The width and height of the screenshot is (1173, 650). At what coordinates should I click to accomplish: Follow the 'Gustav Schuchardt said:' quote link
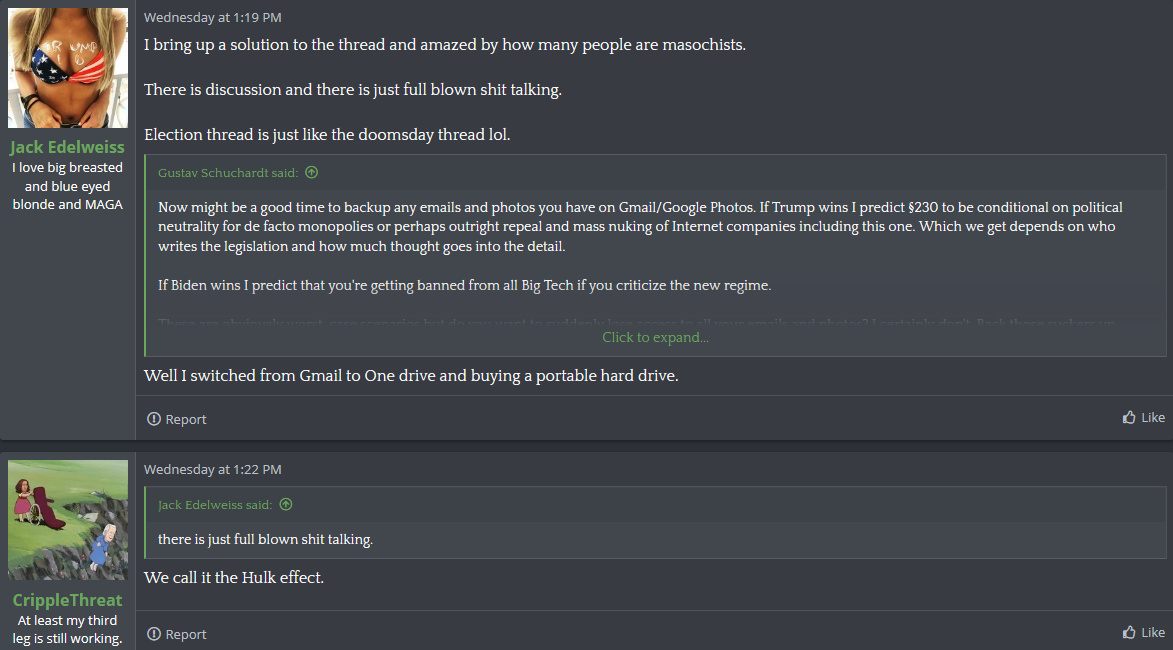coord(228,173)
